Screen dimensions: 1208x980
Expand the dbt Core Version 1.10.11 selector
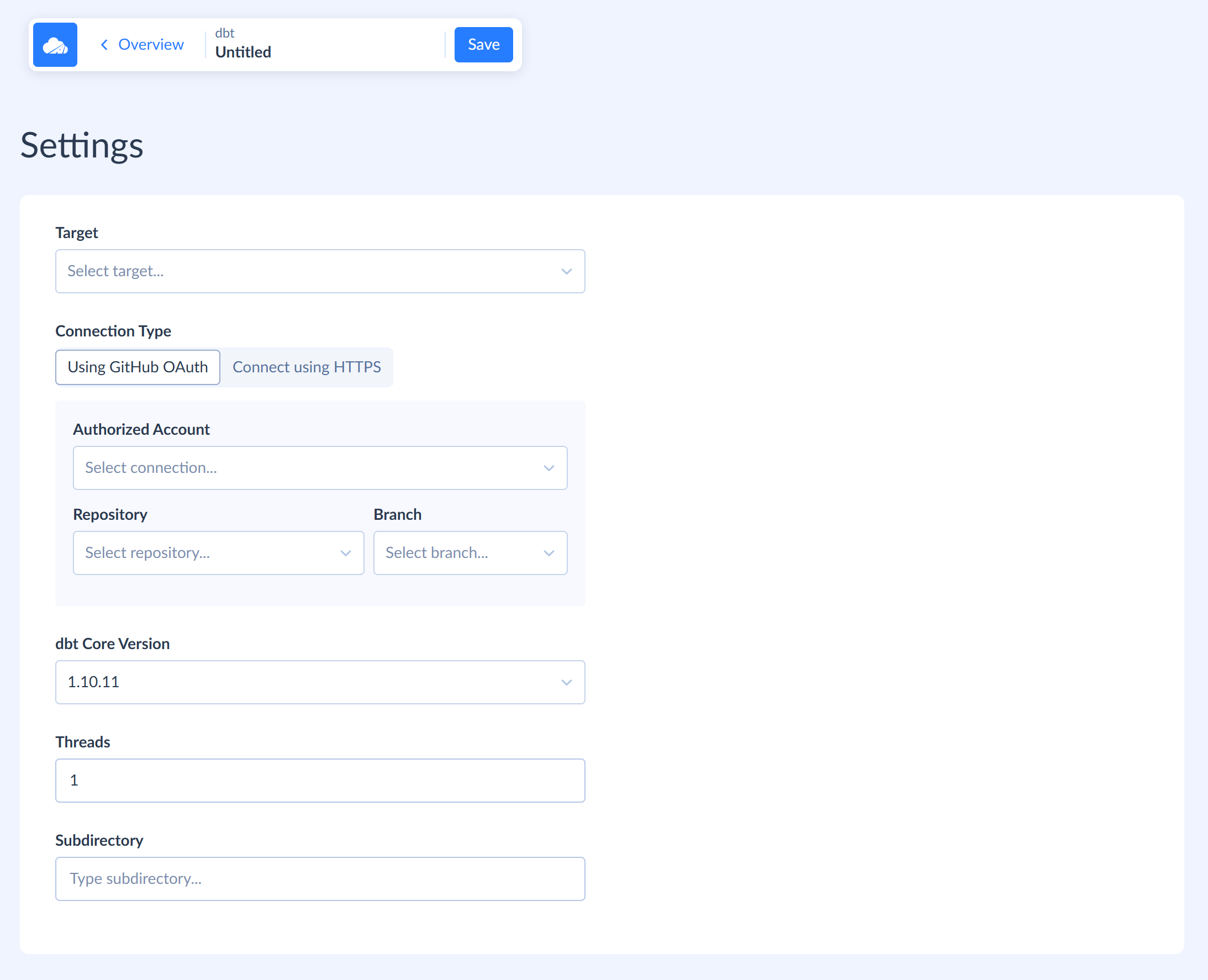pos(320,682)
